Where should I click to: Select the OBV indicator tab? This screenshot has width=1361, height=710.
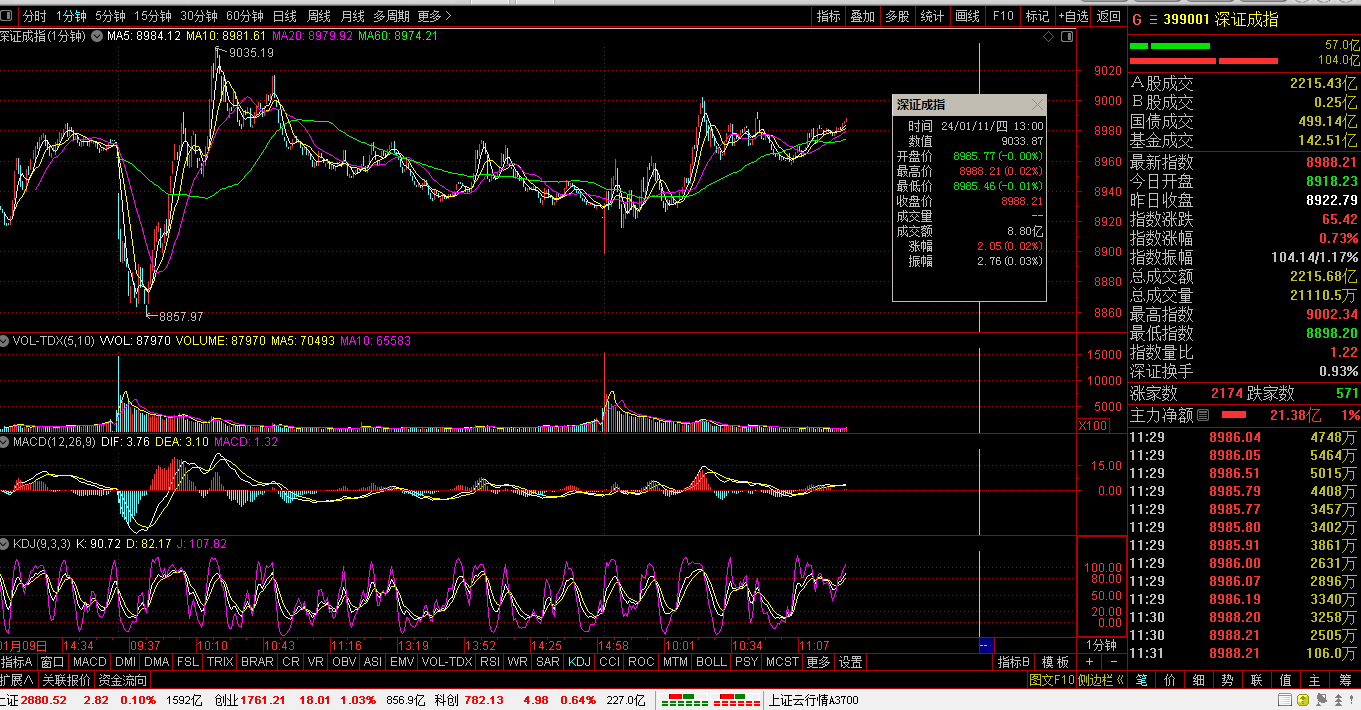tap(344, 662)
